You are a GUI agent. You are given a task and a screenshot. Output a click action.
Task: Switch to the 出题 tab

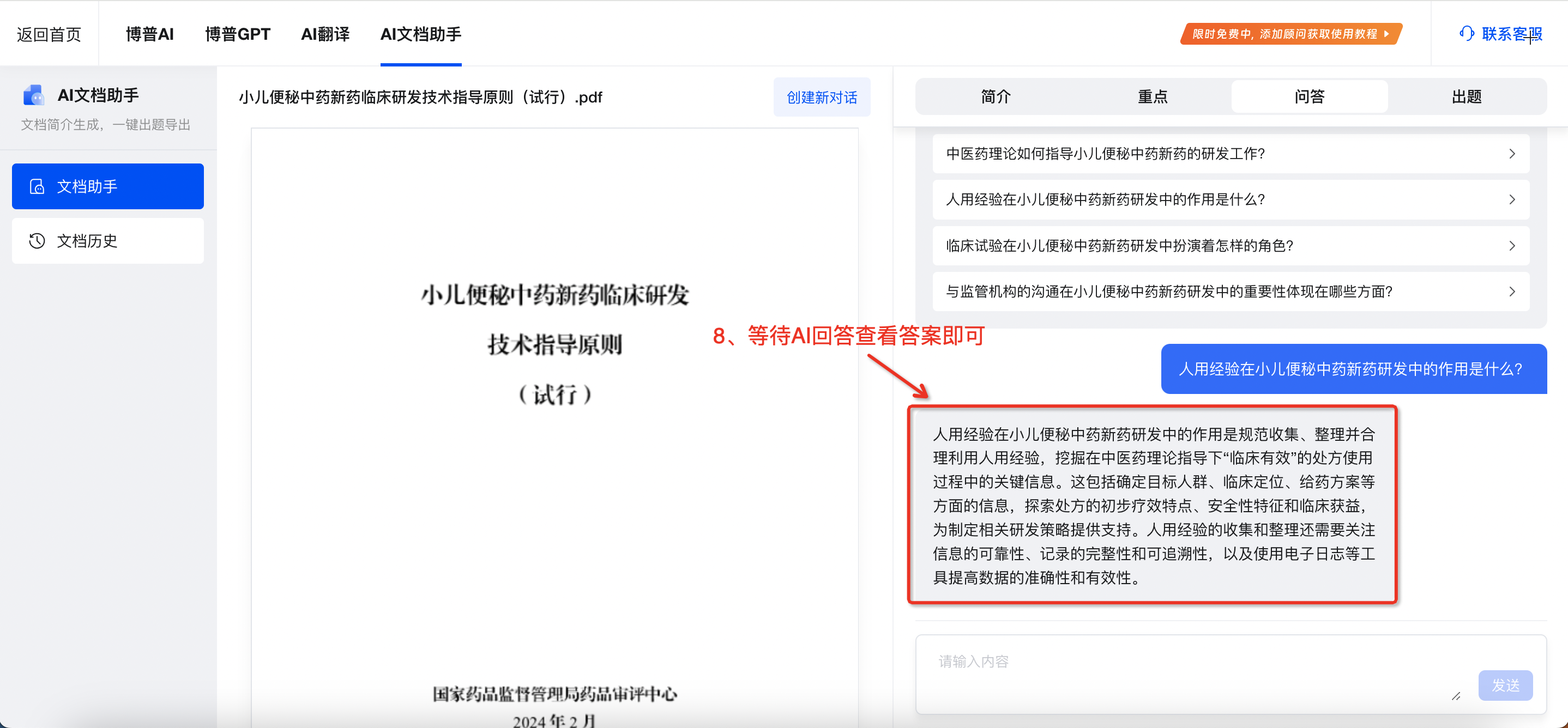pyautogui.click(x=1467, y=96)
